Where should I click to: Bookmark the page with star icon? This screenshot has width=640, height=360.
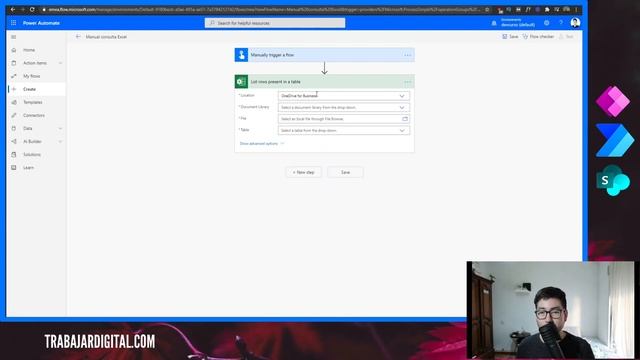point(487,9)
